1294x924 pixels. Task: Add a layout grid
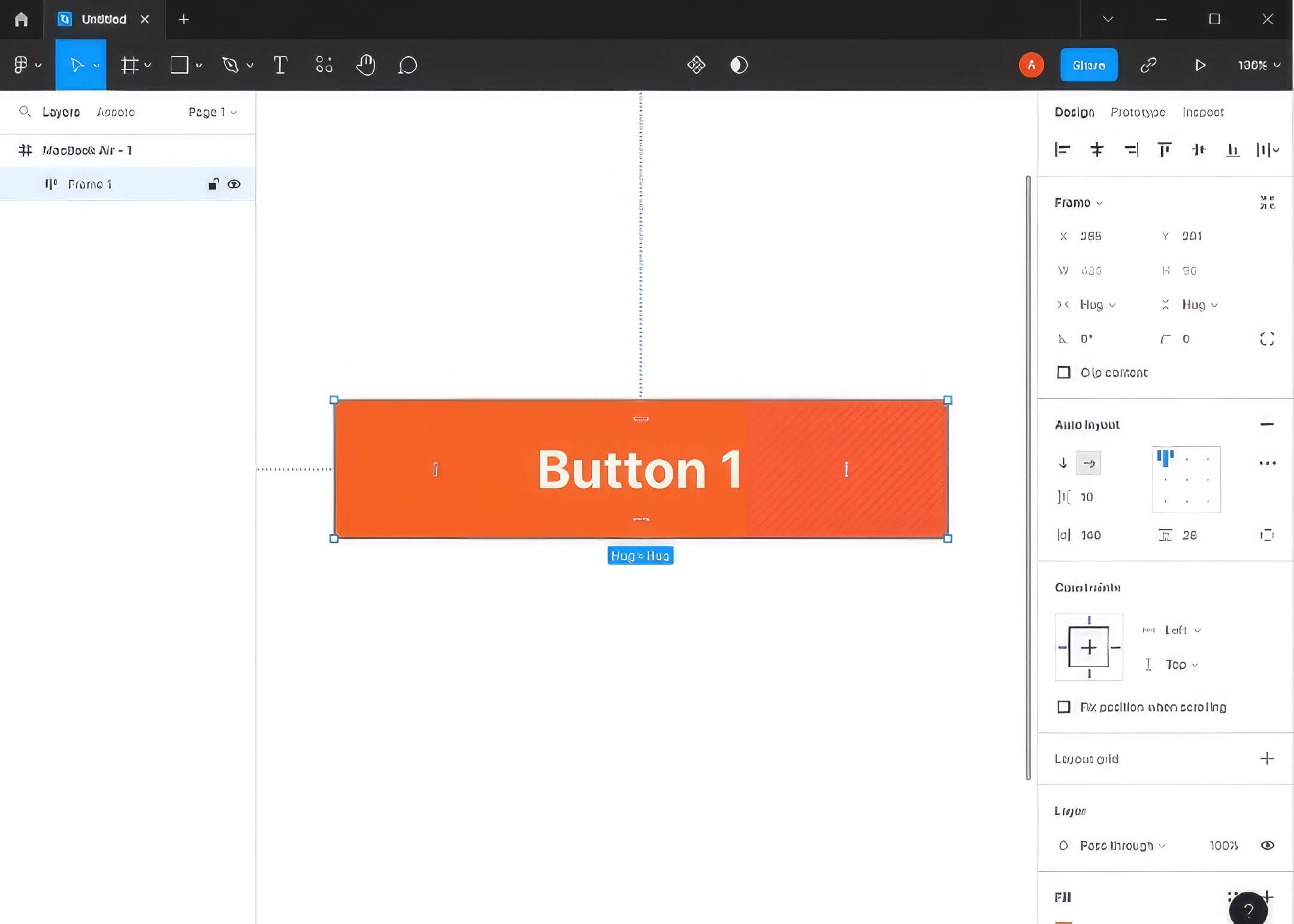pos(1266,759)
